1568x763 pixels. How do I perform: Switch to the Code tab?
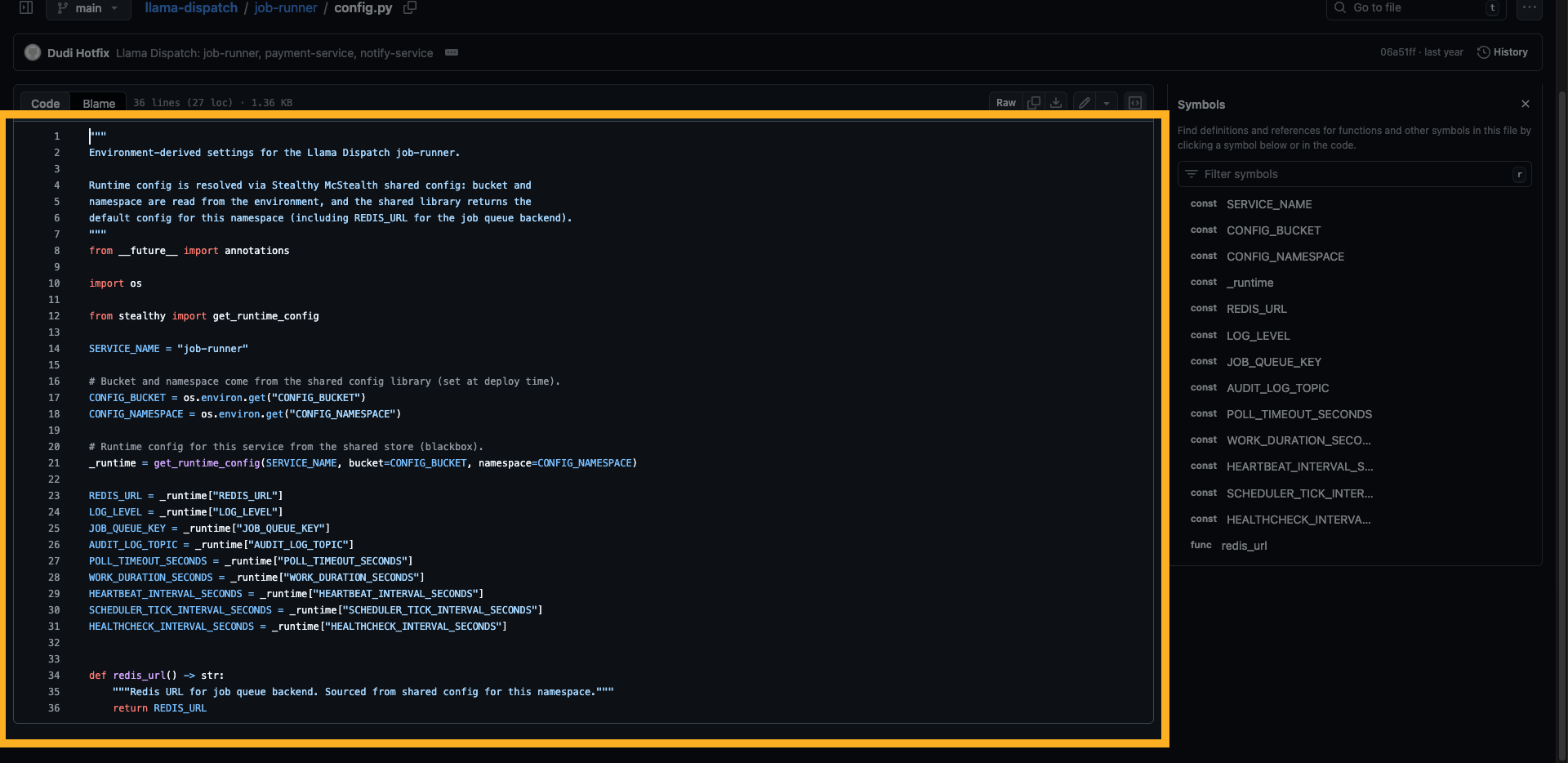point(46,104)
